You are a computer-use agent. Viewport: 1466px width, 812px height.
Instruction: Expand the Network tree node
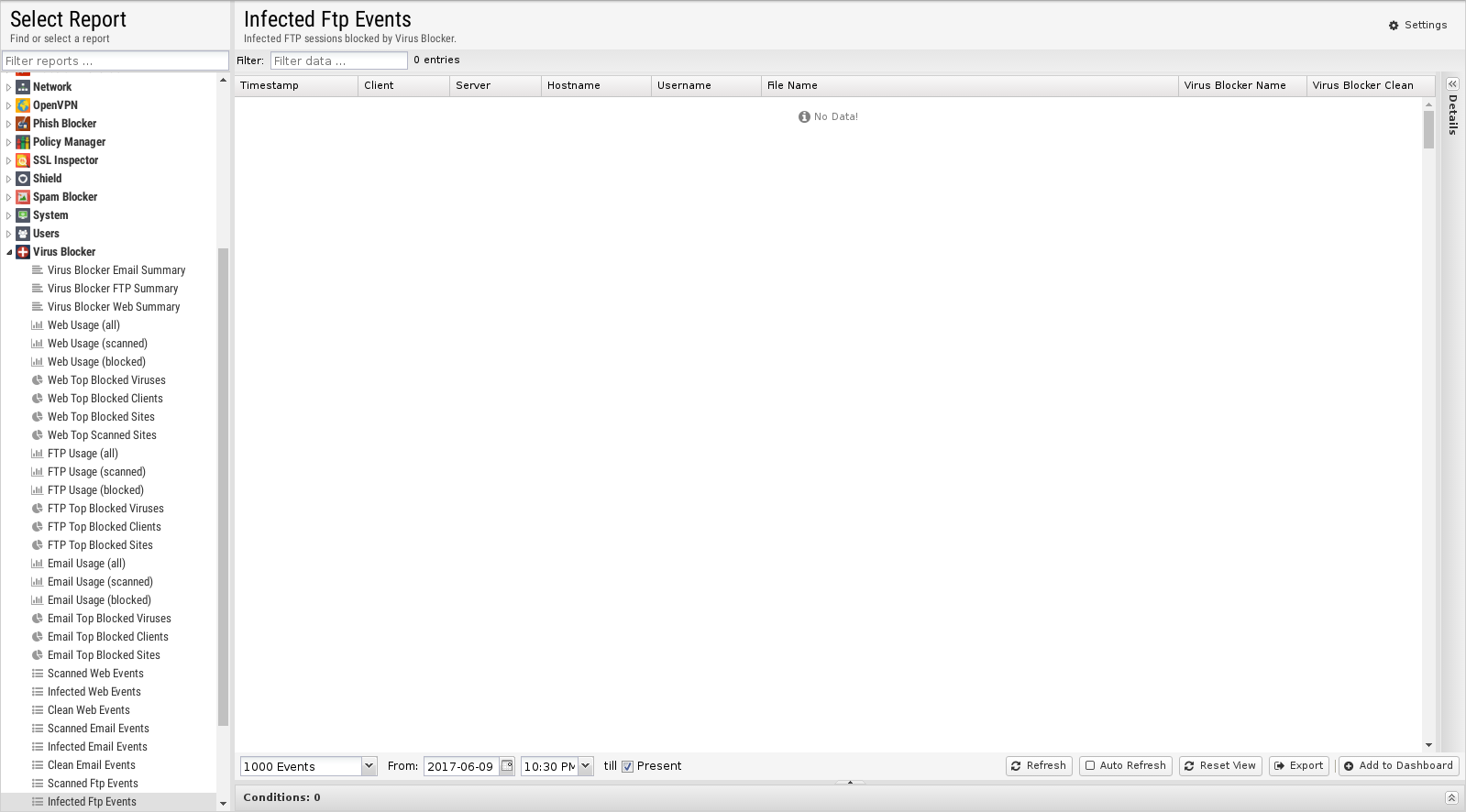click(9, 87)
